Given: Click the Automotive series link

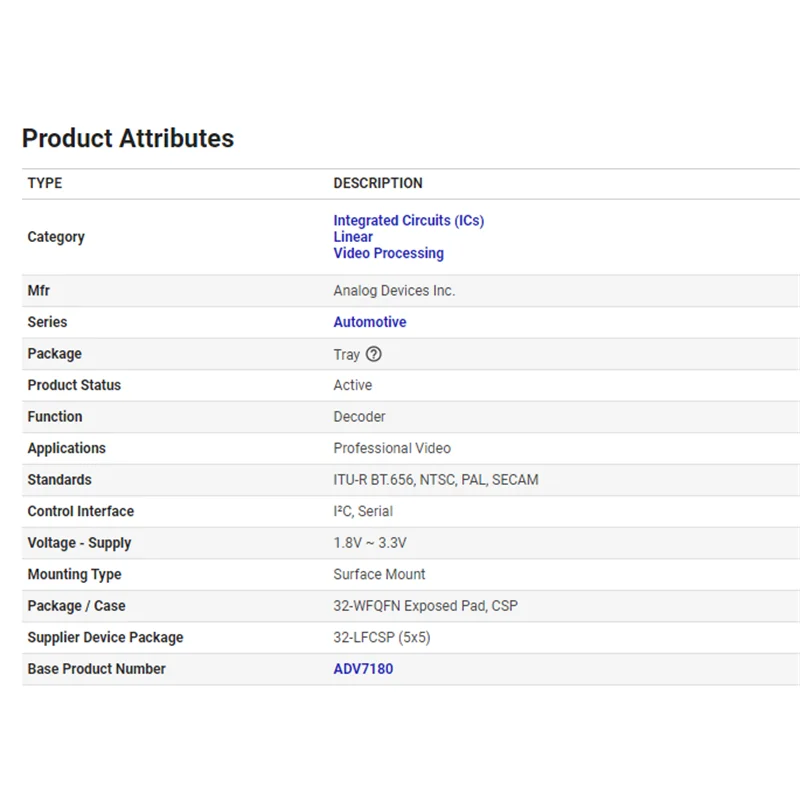Looking at the screenshot, I should [369, 322].
